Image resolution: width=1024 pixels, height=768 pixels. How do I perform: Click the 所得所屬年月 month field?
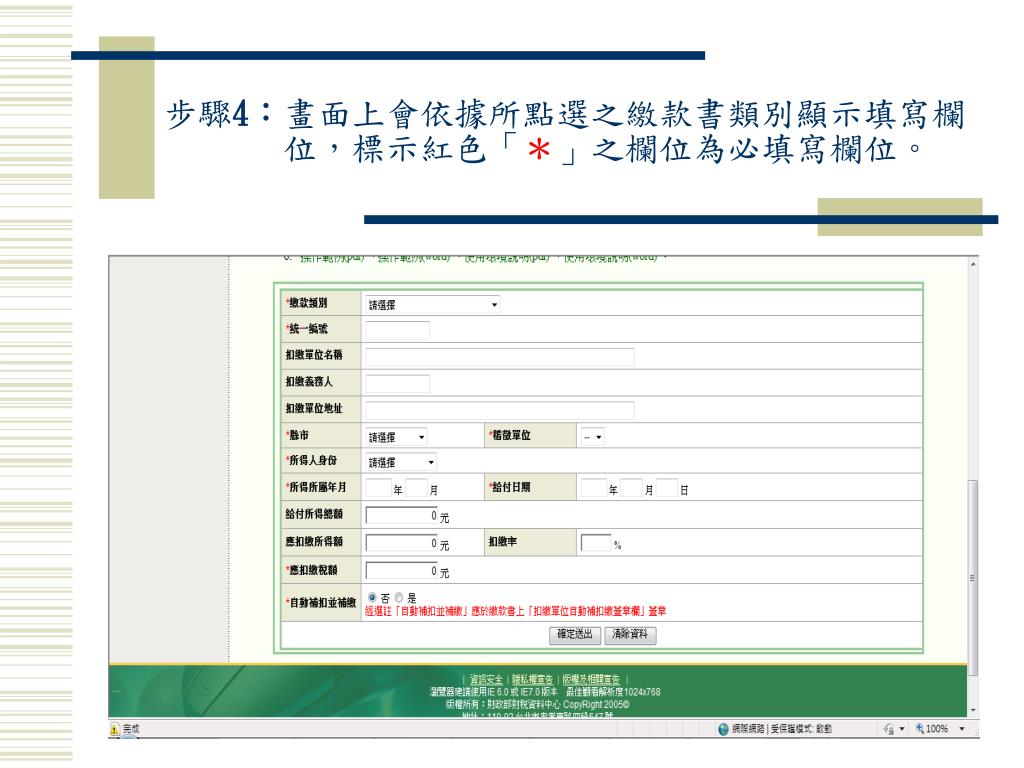[416, 488]
